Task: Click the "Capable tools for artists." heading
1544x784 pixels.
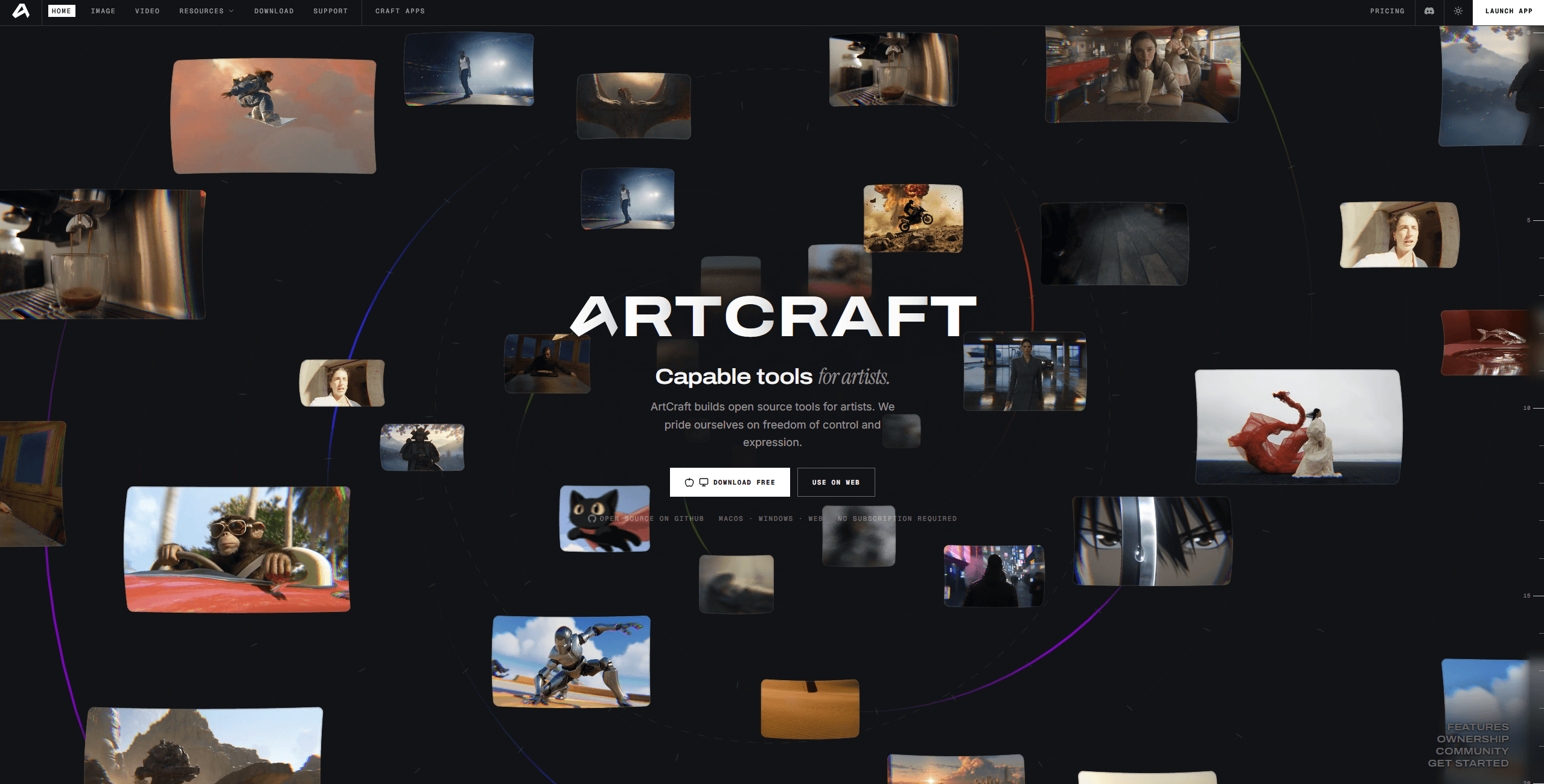Action: tap(772, 377)
